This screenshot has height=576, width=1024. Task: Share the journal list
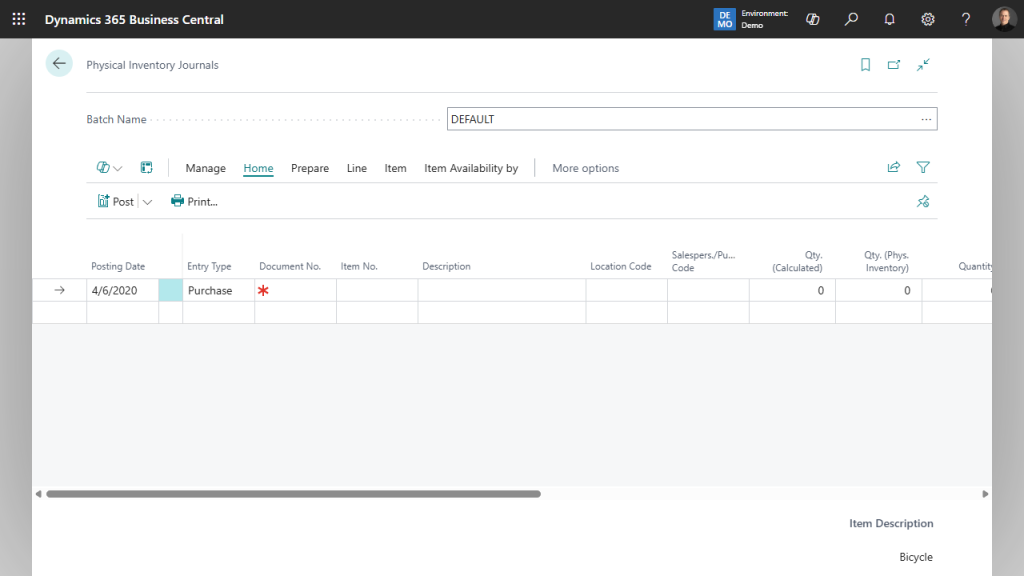pos(893,167)
